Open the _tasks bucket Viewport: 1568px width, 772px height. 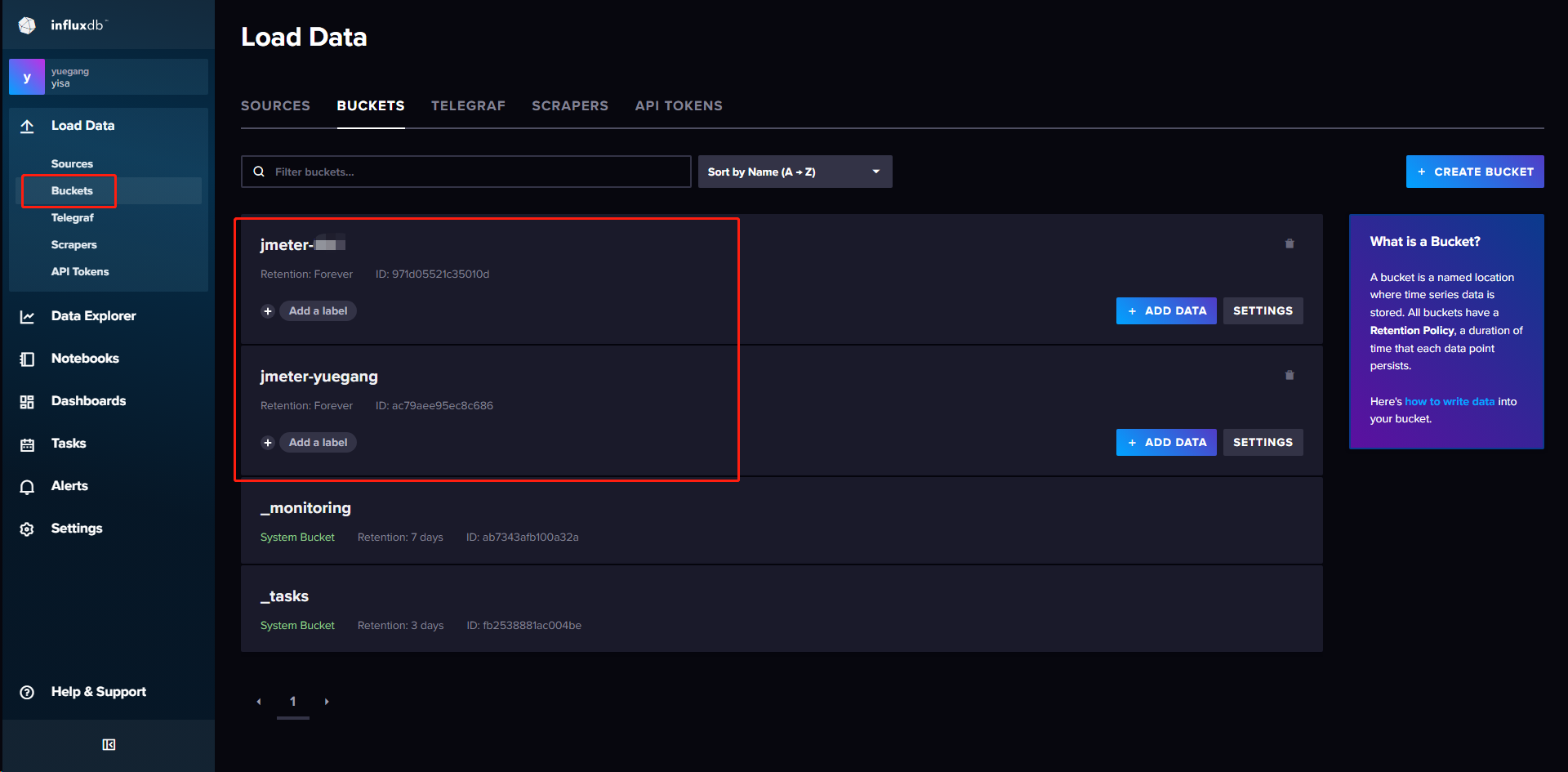pos(284,596)
